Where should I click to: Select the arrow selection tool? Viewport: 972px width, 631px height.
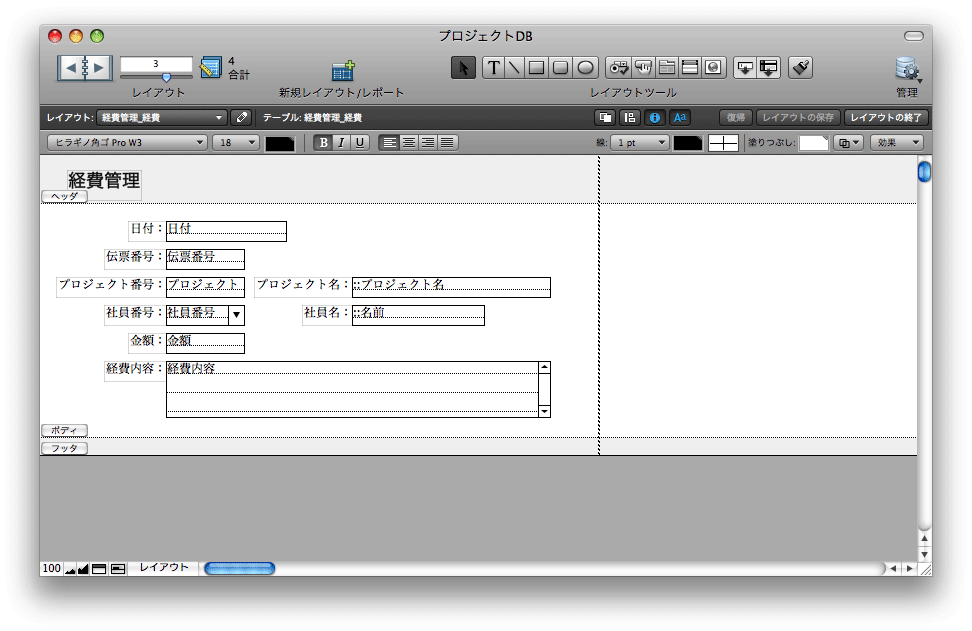pyautogui.click(x=463, y=68)
